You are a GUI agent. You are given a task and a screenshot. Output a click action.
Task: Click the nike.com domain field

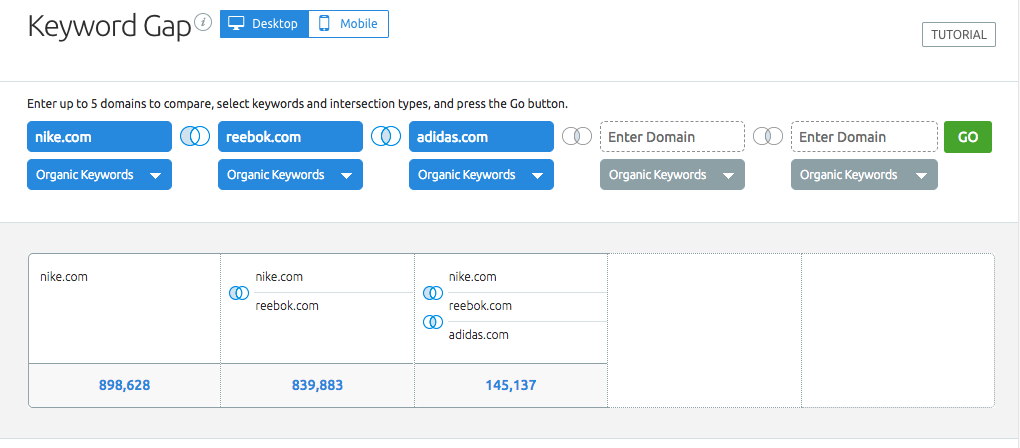click(x=100, y=137)
